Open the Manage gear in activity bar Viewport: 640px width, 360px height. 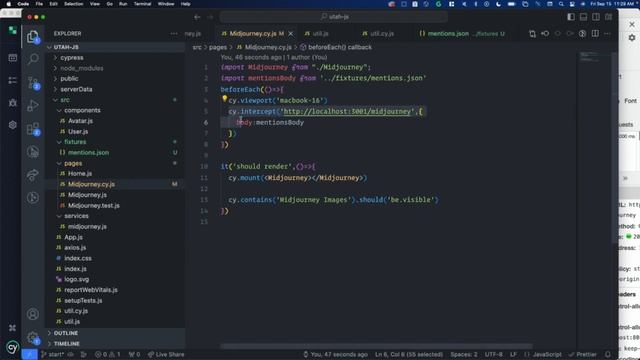pos(33,338)
